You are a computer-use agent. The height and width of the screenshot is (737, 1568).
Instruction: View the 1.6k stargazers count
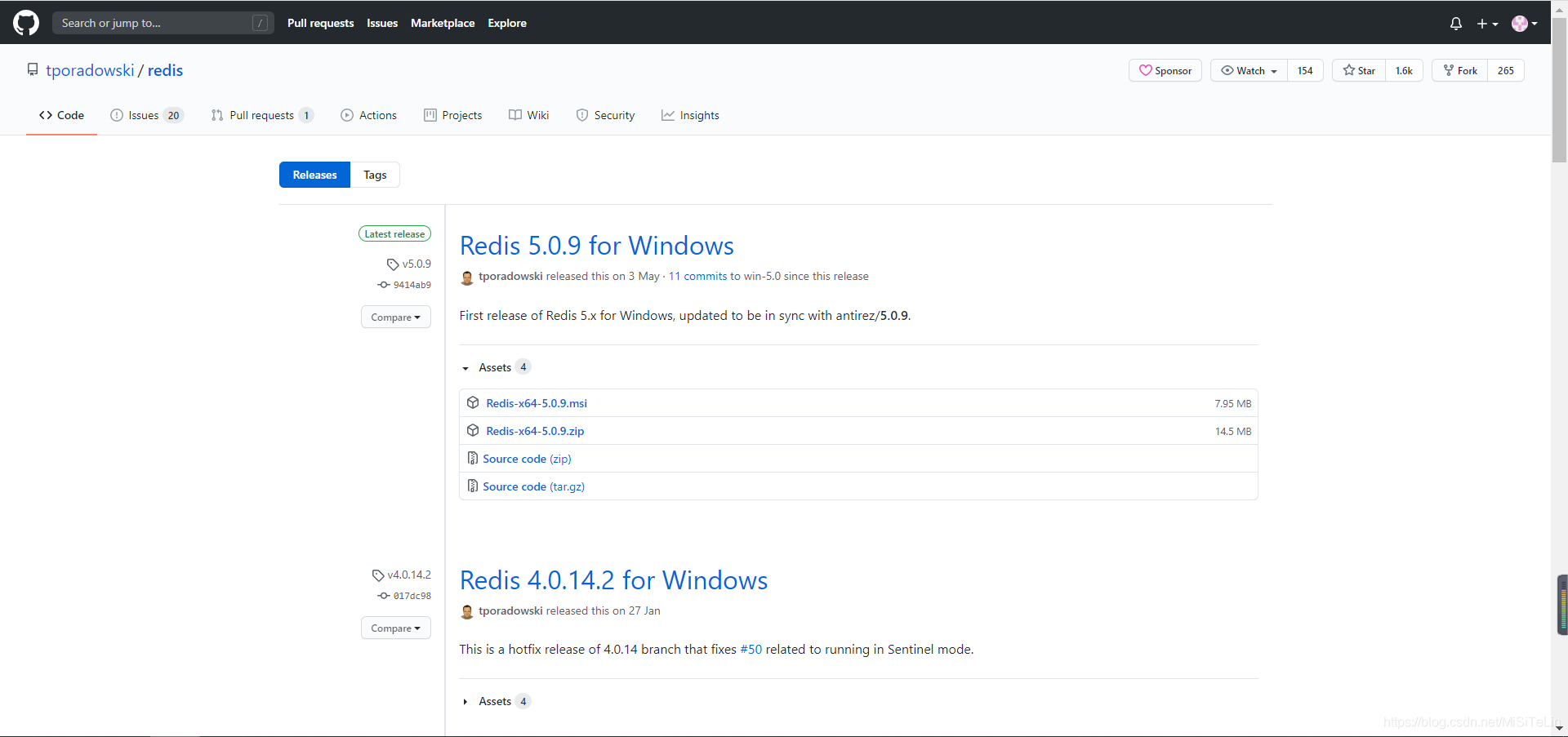click(x=1404, y=71)
